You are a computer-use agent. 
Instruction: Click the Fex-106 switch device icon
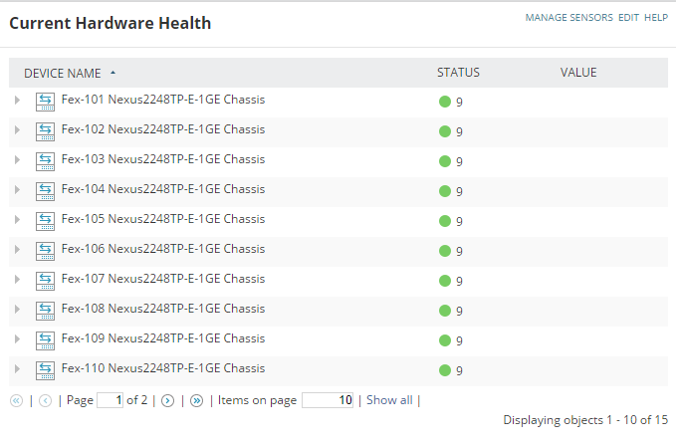coord(45,251)
